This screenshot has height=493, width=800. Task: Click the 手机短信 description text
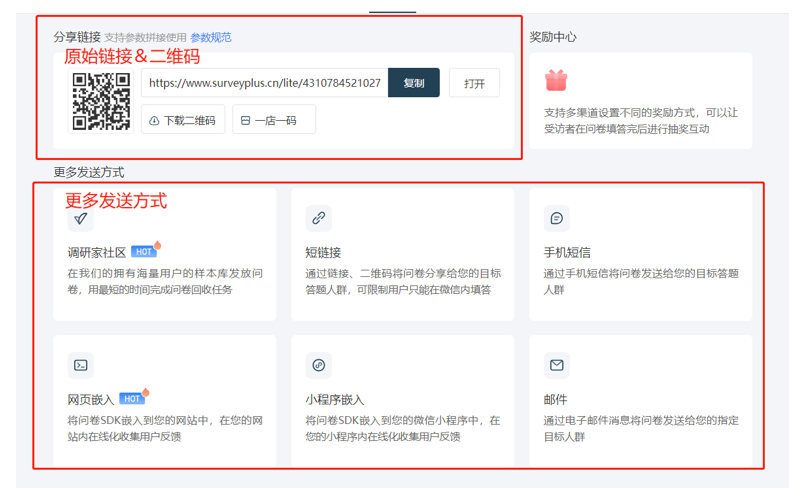[x=641, y=282]
